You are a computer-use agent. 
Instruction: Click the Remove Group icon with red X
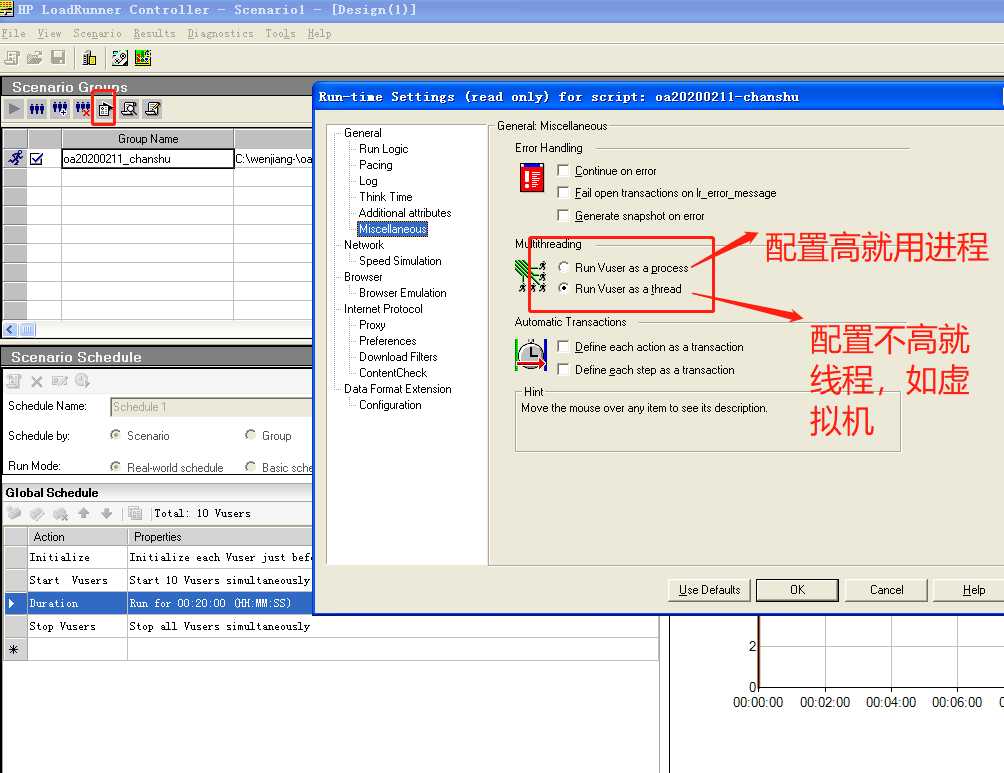click(x=83, y=109)
